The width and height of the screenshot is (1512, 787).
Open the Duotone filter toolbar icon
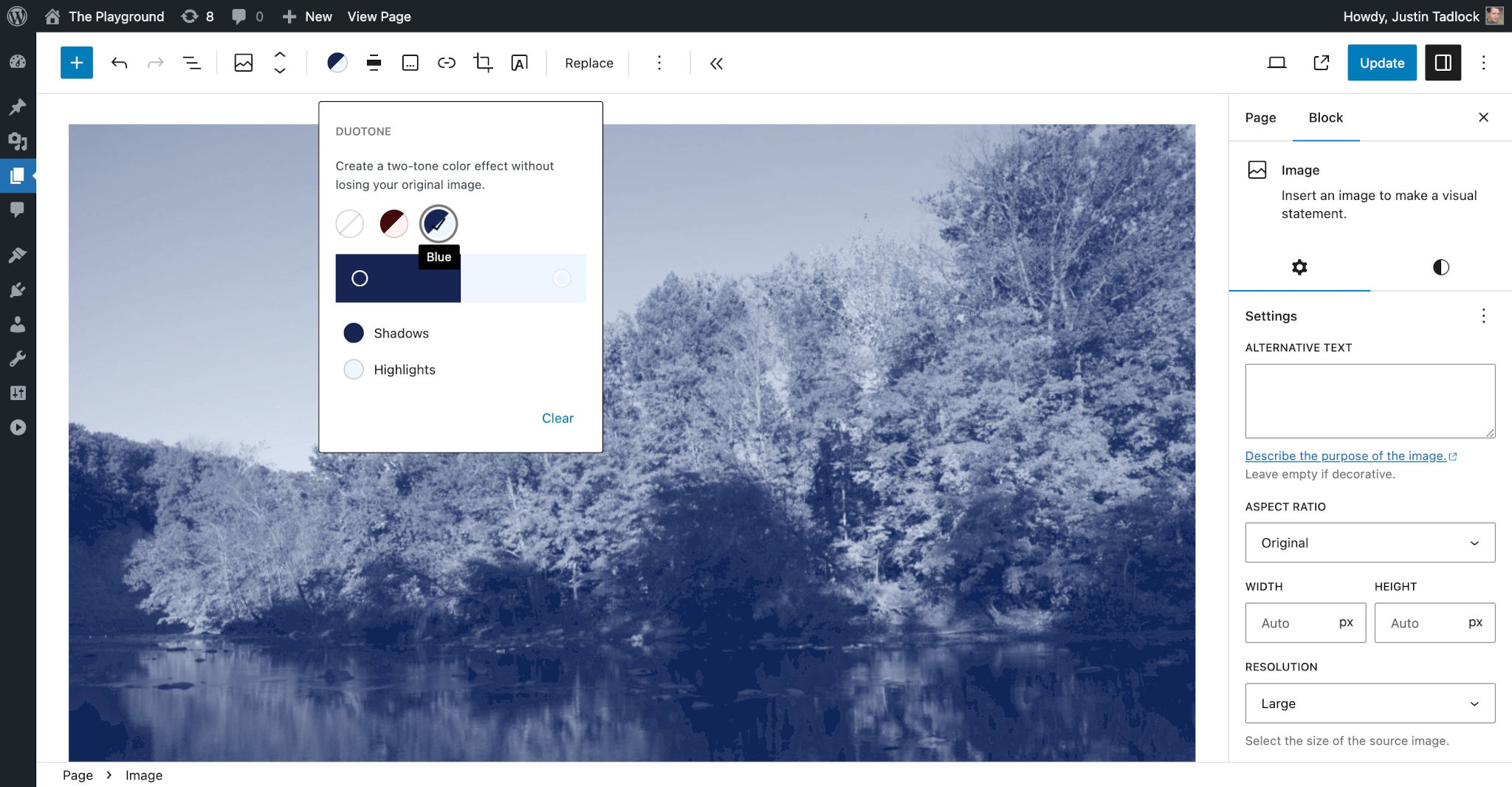pyautogui.click(x=337, y=63)
